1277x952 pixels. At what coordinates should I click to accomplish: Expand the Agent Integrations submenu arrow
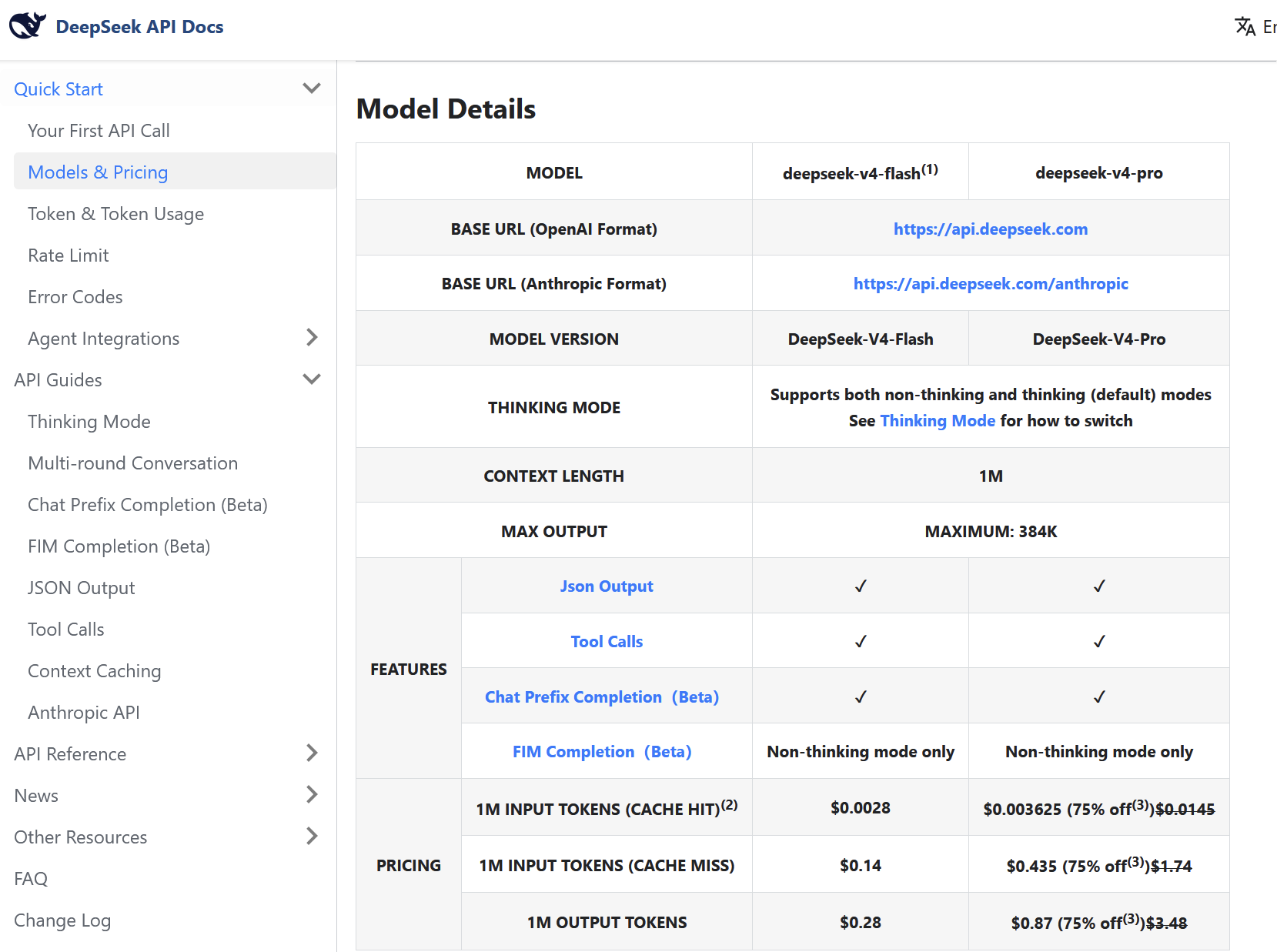pyautogui.click(x=312, y=338)
